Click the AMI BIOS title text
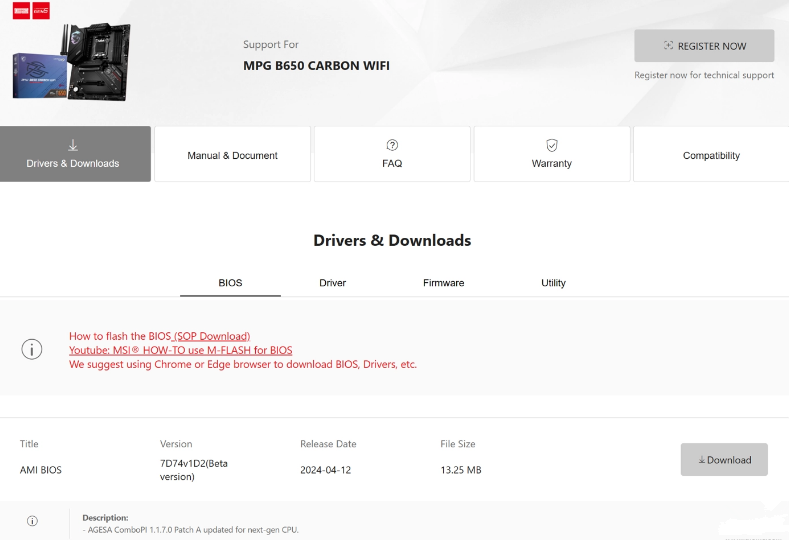The image size is (789, 540). coord(41,470)
